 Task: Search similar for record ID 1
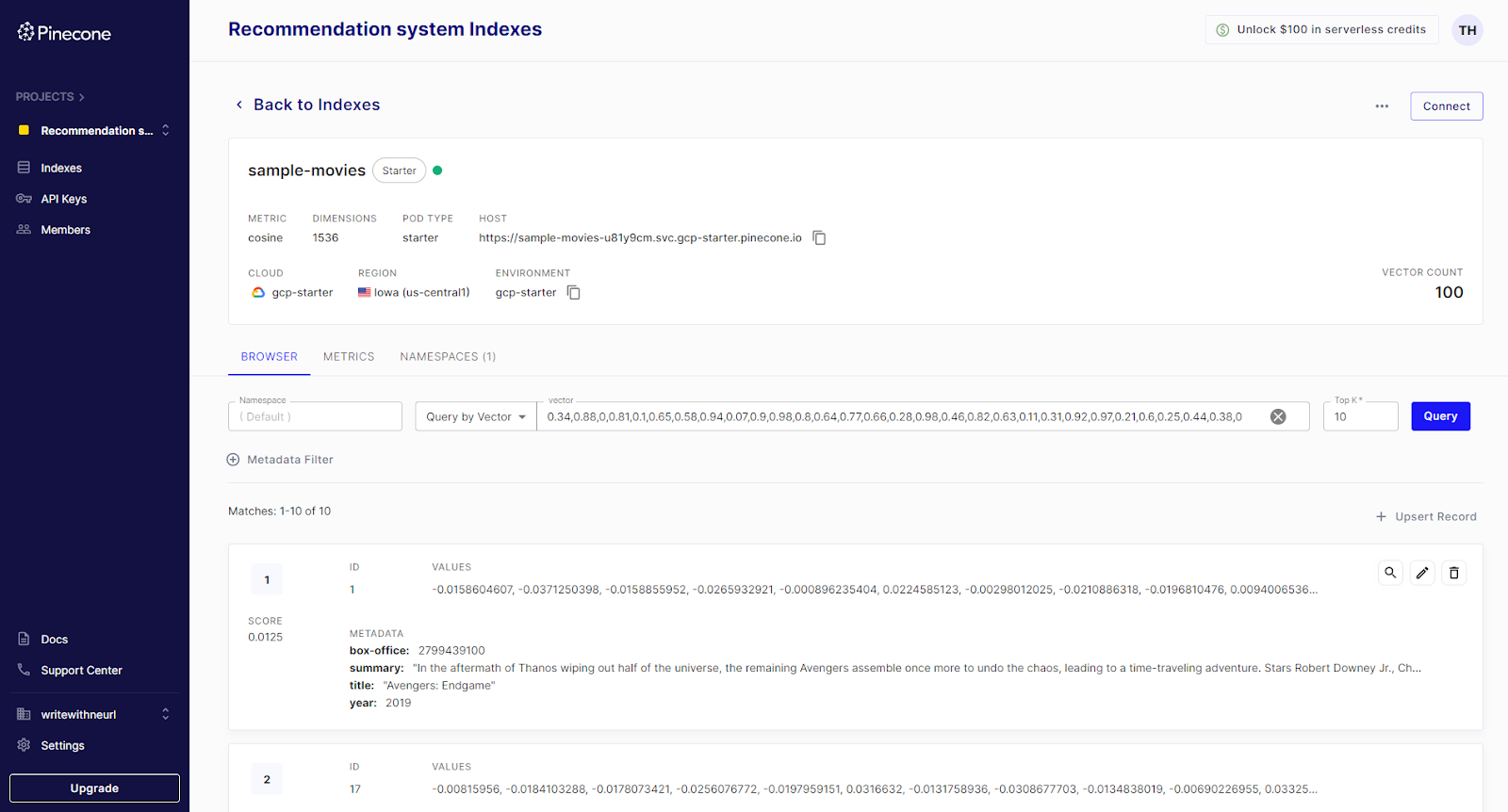point(1390,573)
